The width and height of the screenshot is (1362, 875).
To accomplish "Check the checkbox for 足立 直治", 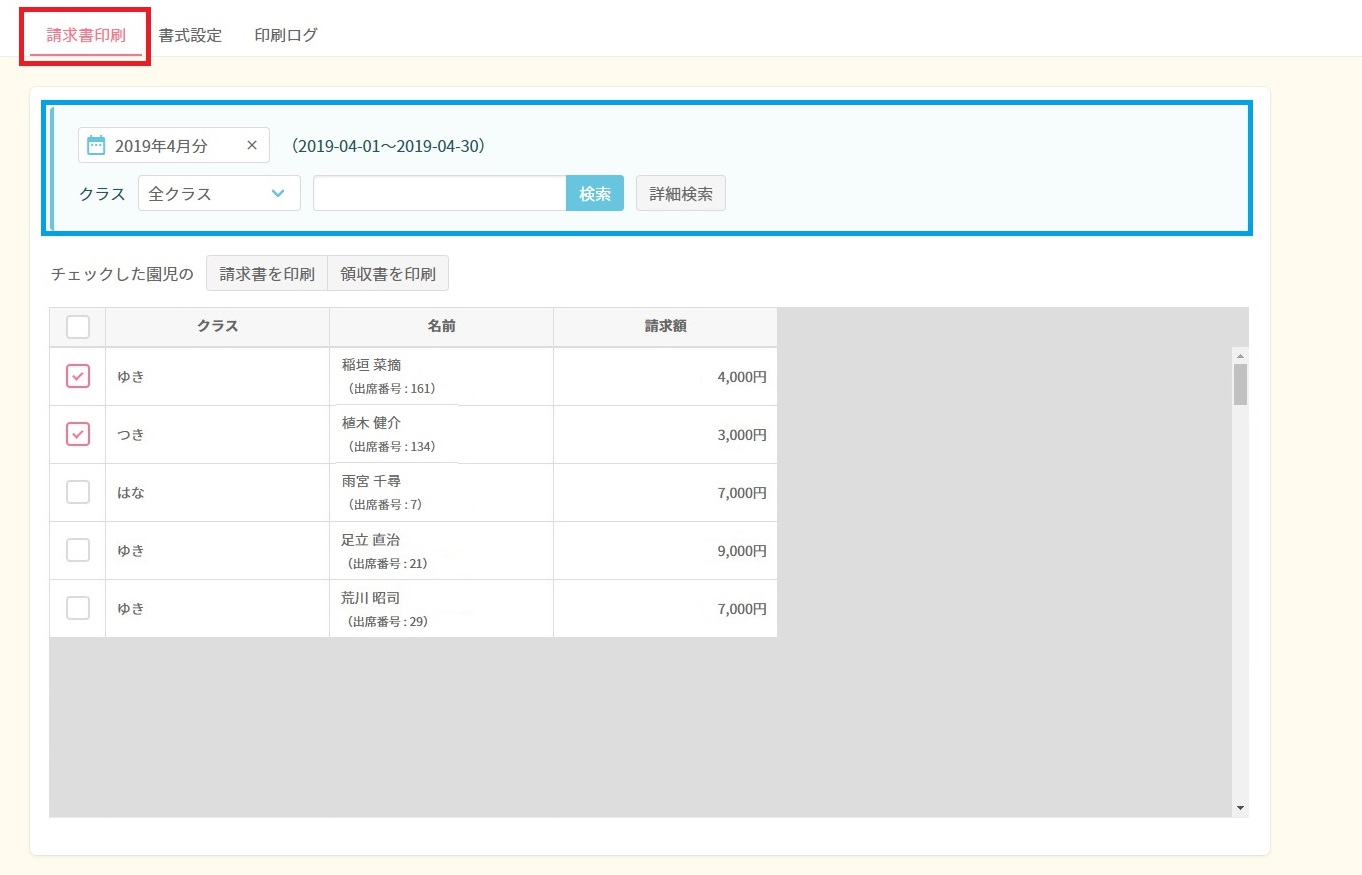I will click(x=78, y=550).
